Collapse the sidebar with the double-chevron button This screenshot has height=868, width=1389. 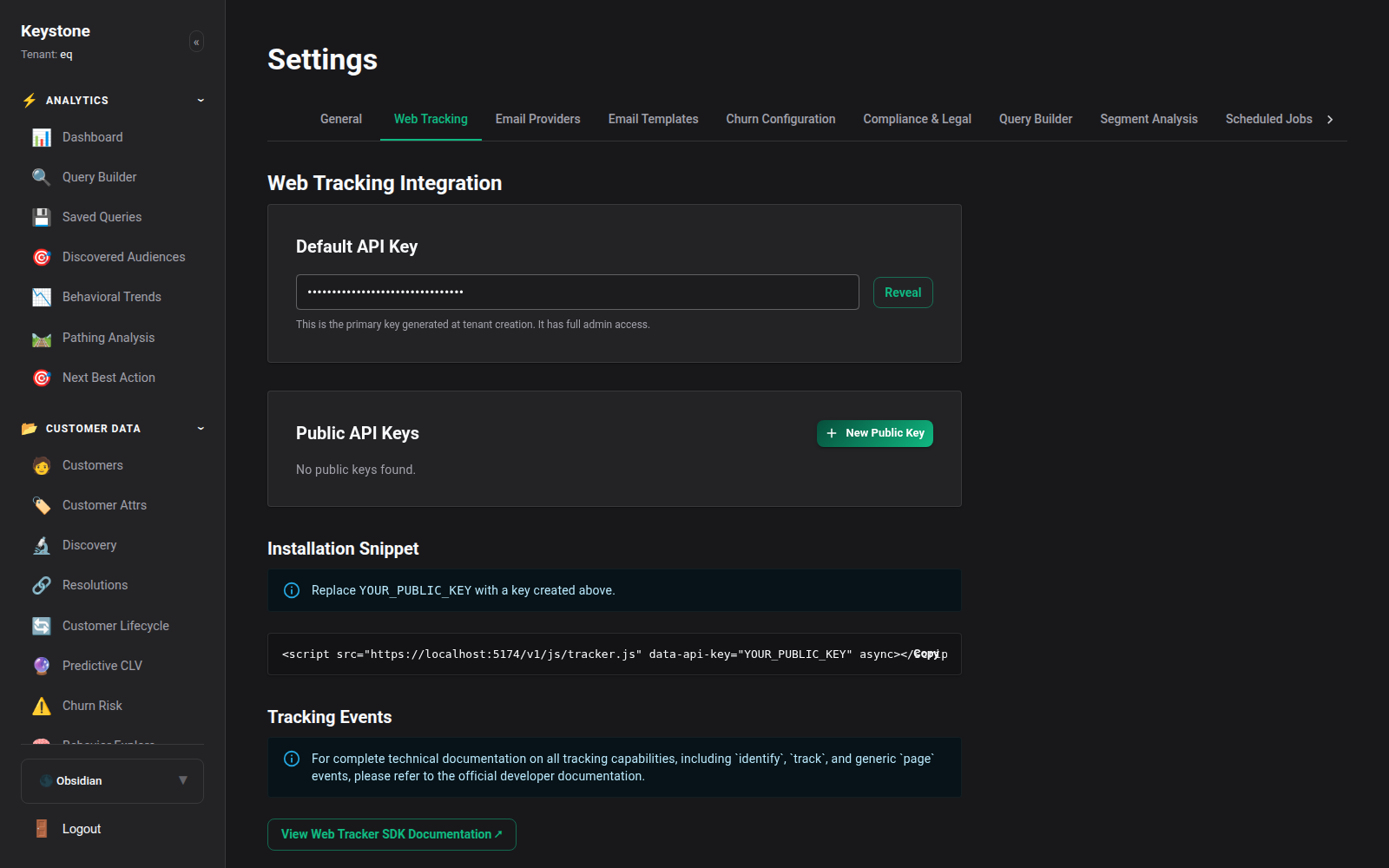(x=196, y=42)
